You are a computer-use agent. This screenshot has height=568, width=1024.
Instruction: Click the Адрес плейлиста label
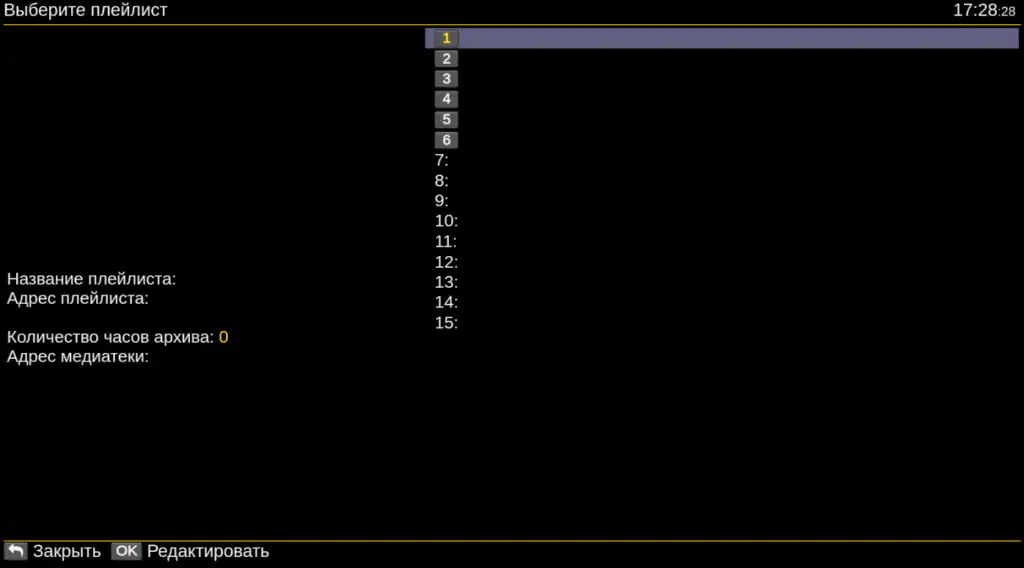(78, 298)
